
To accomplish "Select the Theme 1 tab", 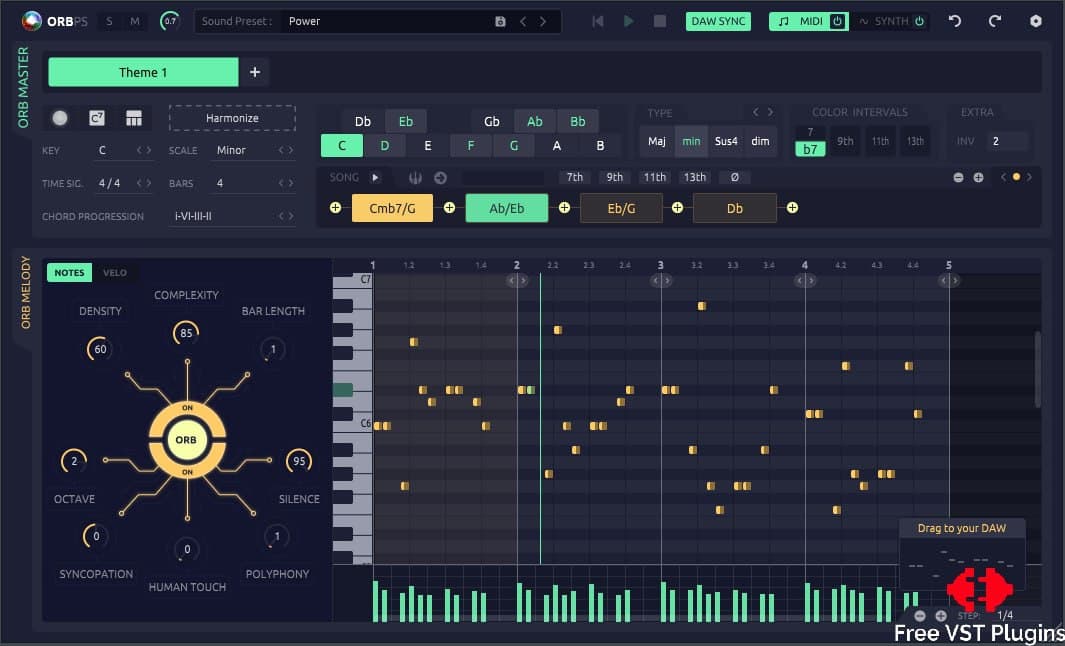I will [x=143, y=72].
